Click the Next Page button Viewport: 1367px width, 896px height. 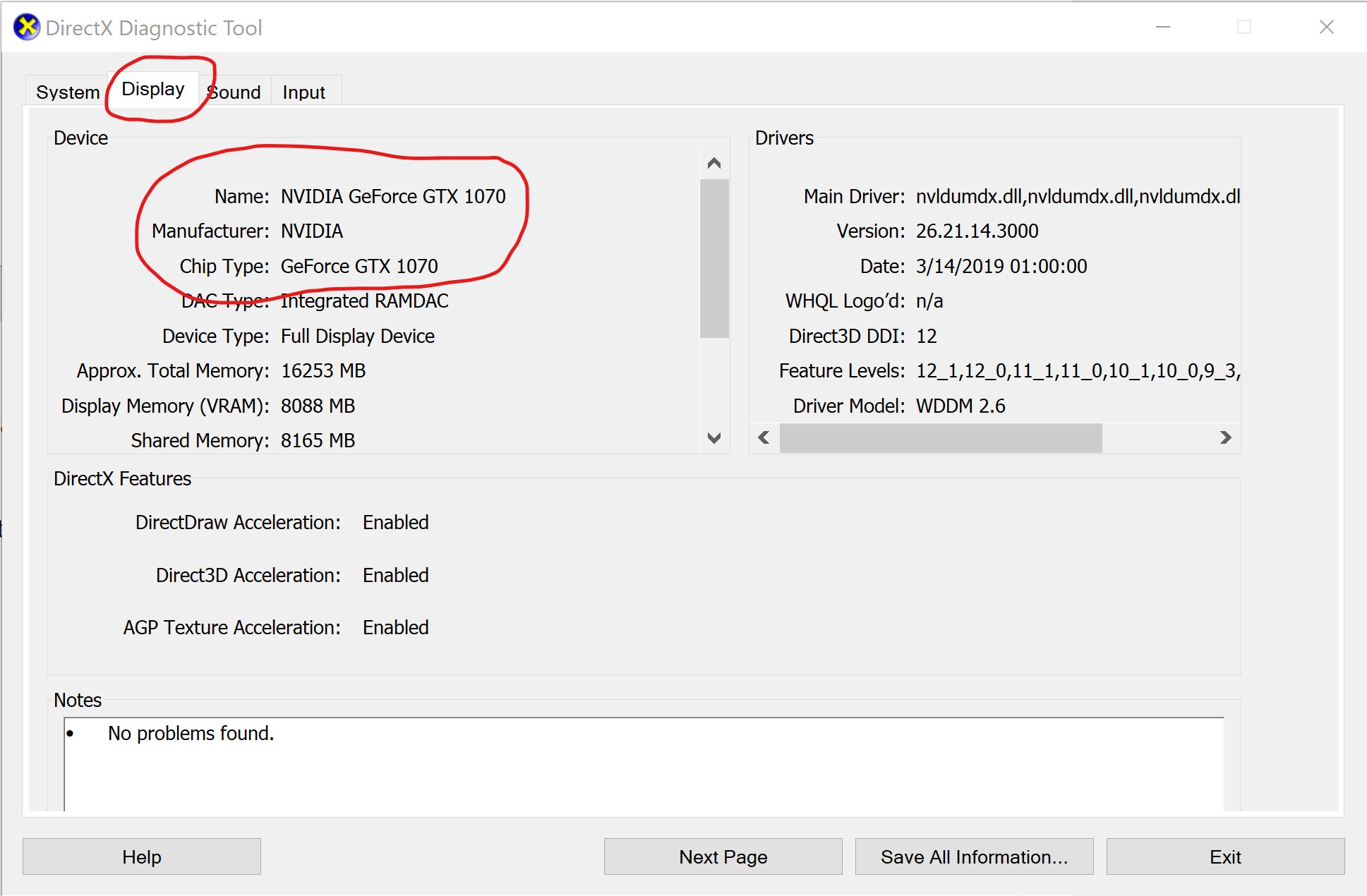723,856
